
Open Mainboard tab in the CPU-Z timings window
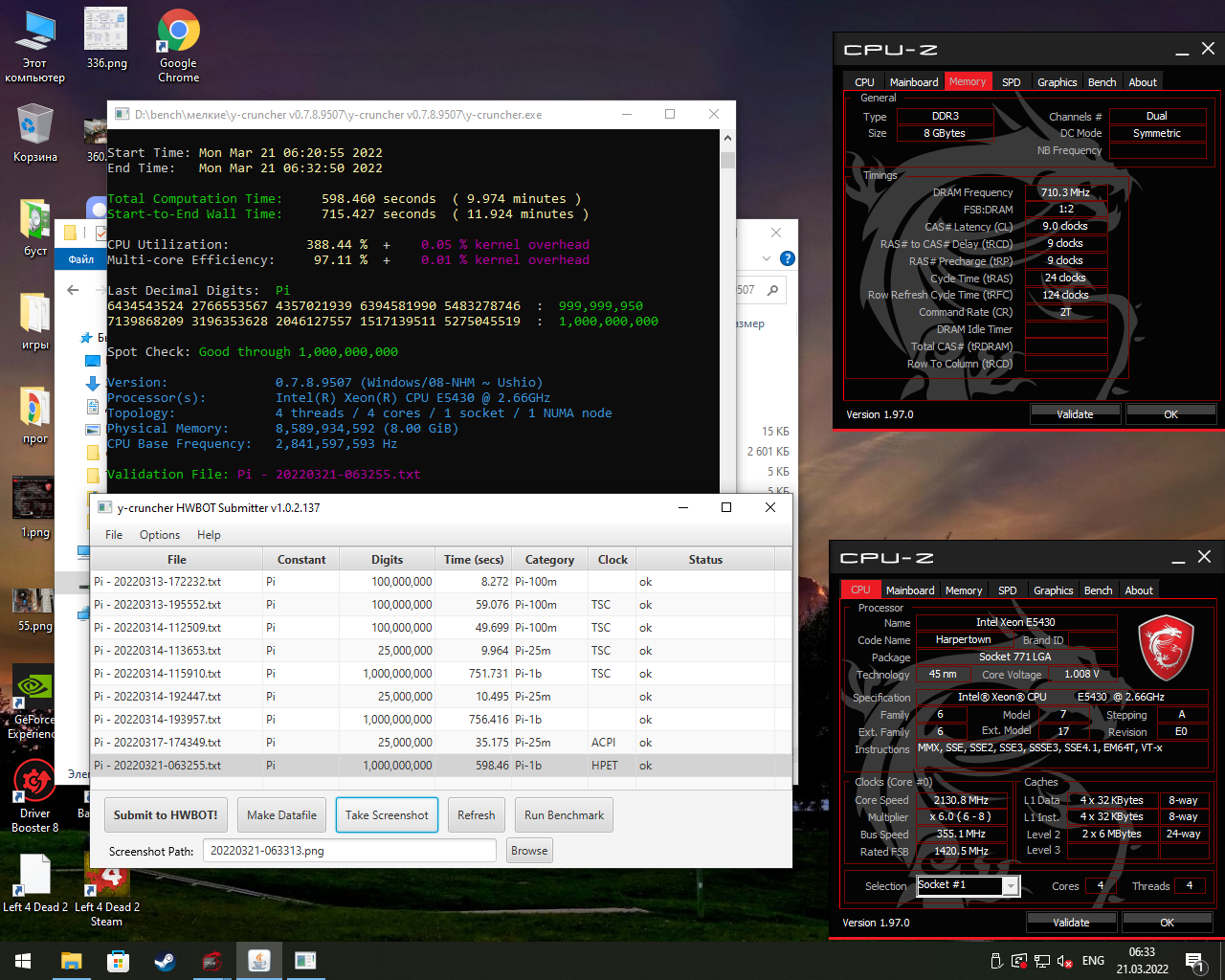(x=914, y=82)
